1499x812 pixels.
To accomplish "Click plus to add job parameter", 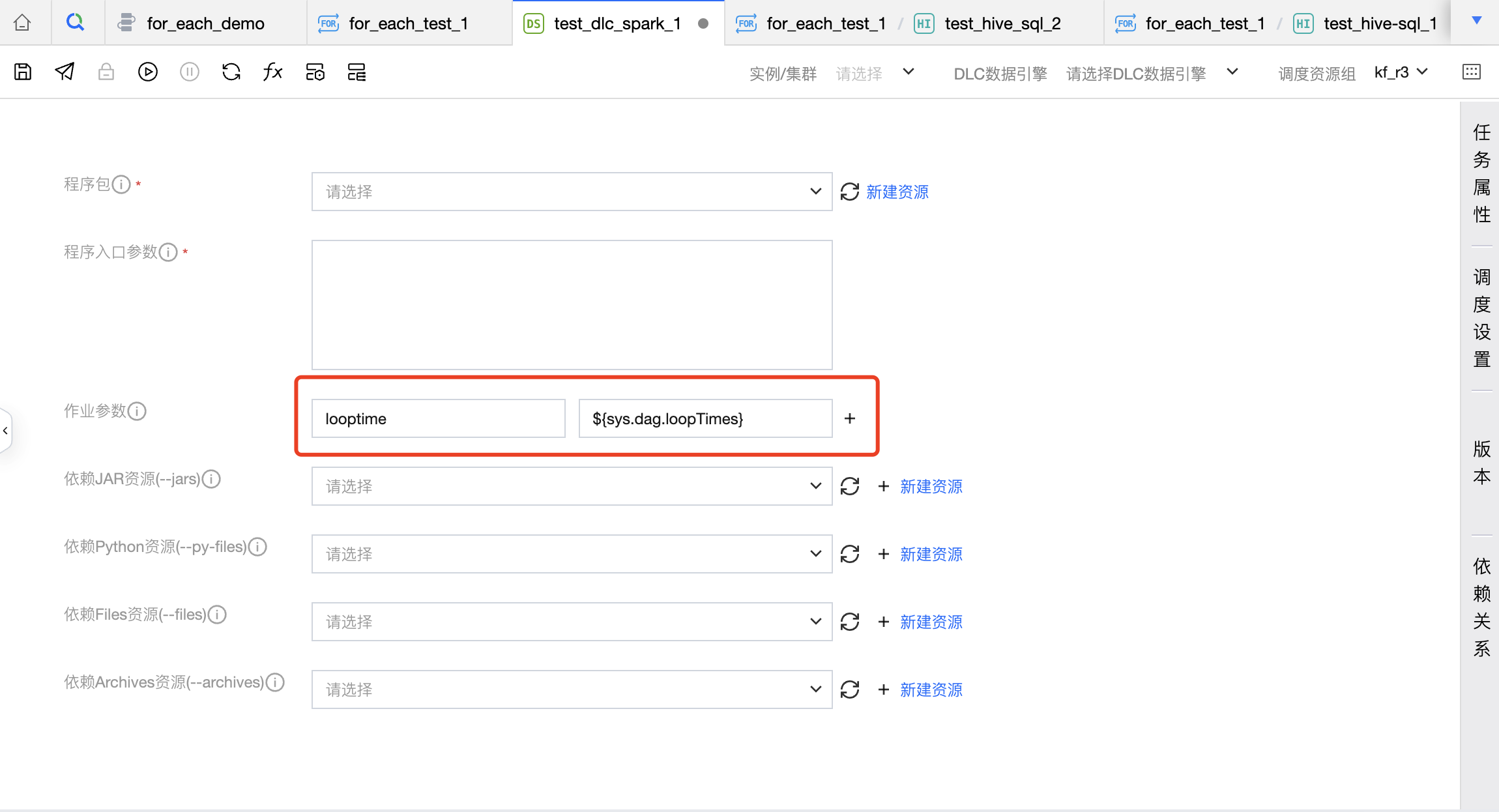I will (x=849, y=418).
